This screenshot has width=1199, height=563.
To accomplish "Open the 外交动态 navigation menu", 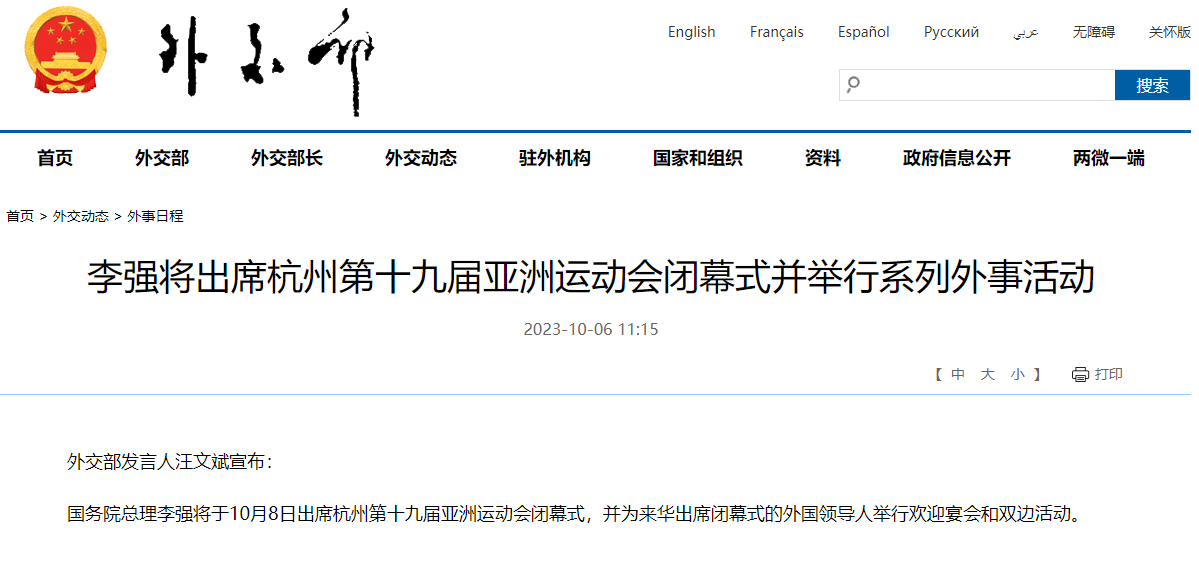I will [x=420, y=158].
